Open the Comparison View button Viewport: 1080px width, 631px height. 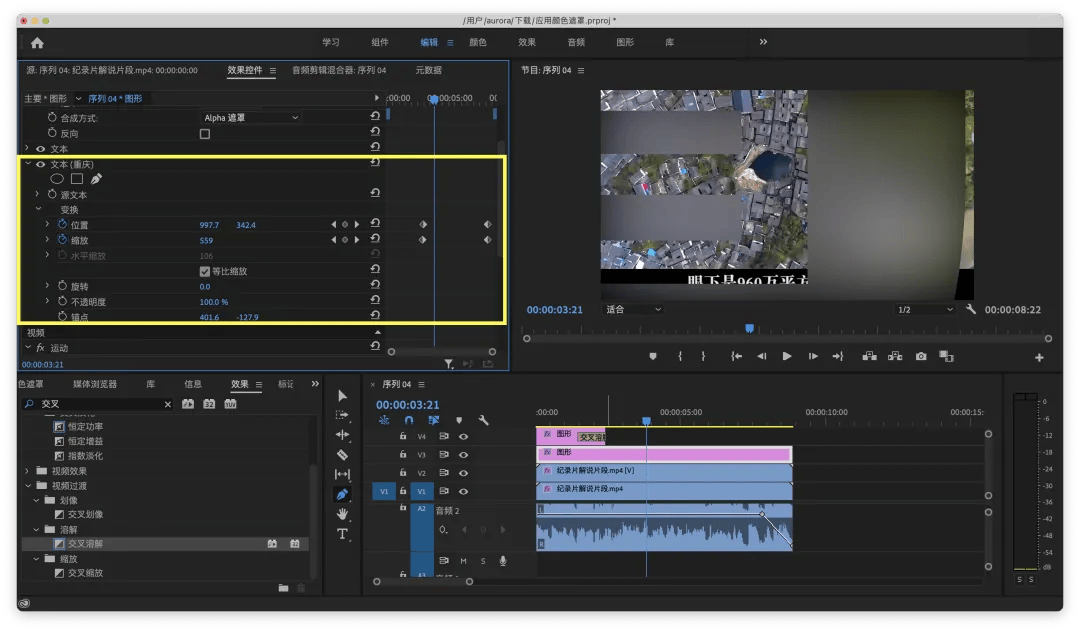[x=947, y=356]
